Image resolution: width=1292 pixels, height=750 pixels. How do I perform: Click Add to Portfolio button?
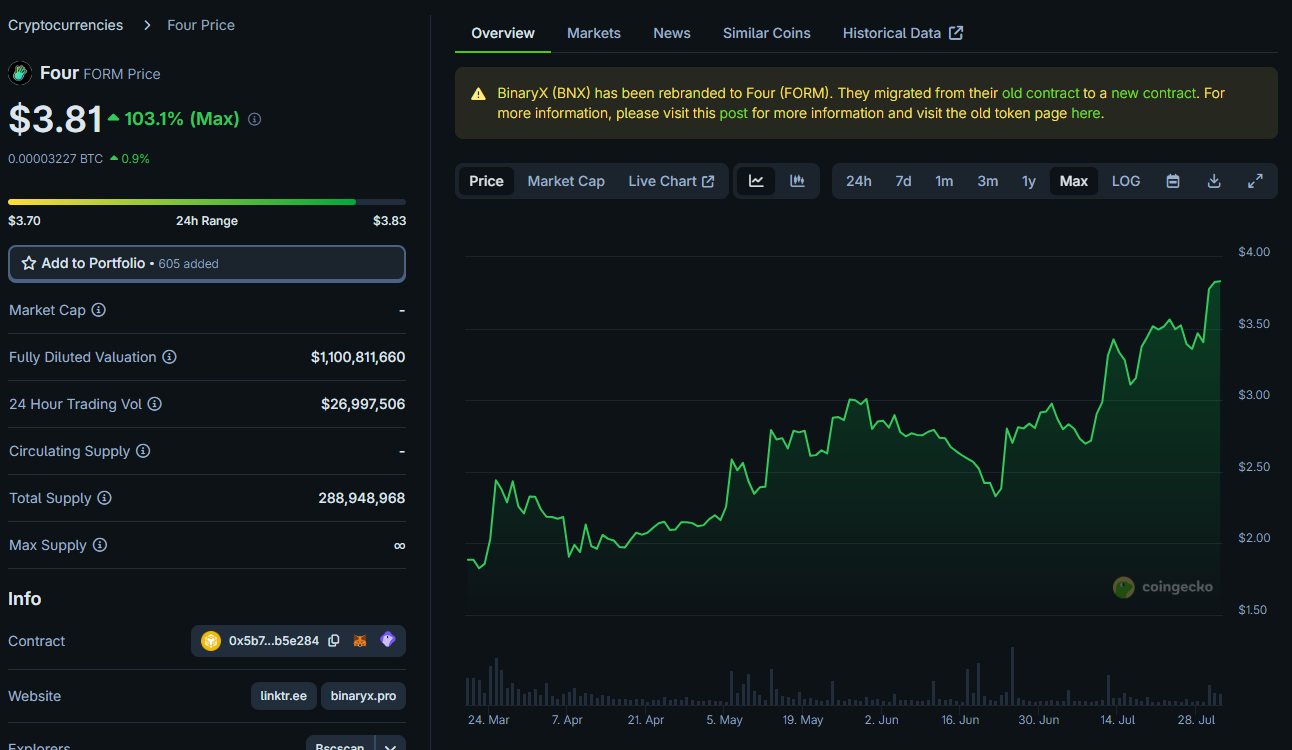[207, 263]
